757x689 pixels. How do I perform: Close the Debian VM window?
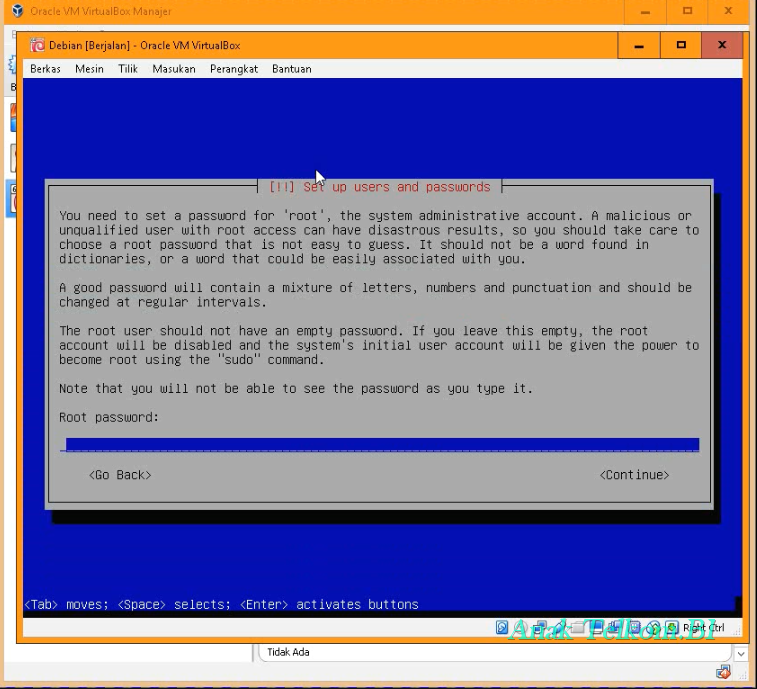pos(722,45)
